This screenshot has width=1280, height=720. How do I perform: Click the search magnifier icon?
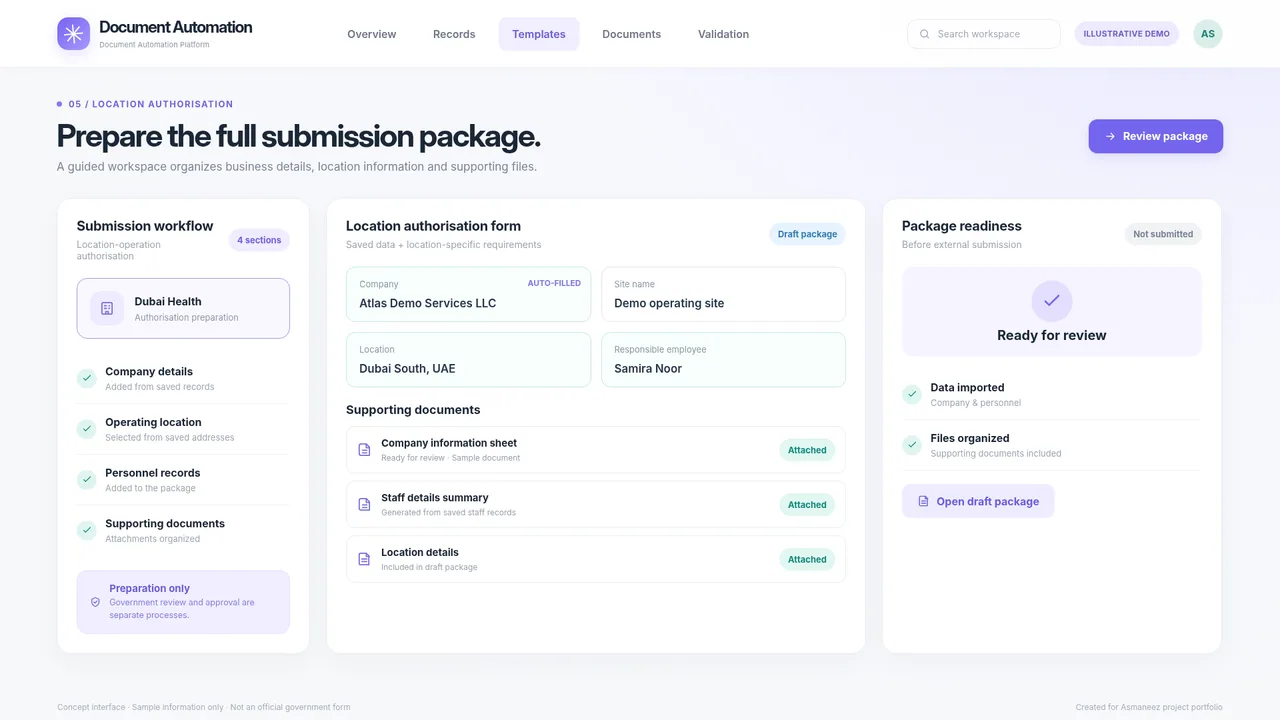coord(925,34)
